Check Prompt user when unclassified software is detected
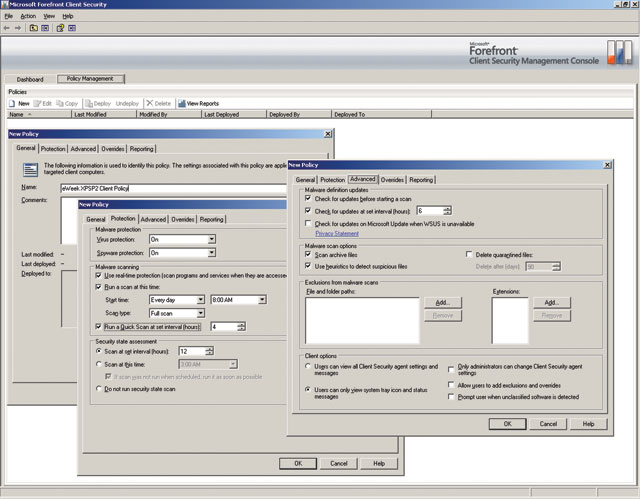The height and width of the screenshot is (499, 640). (451, 397)
